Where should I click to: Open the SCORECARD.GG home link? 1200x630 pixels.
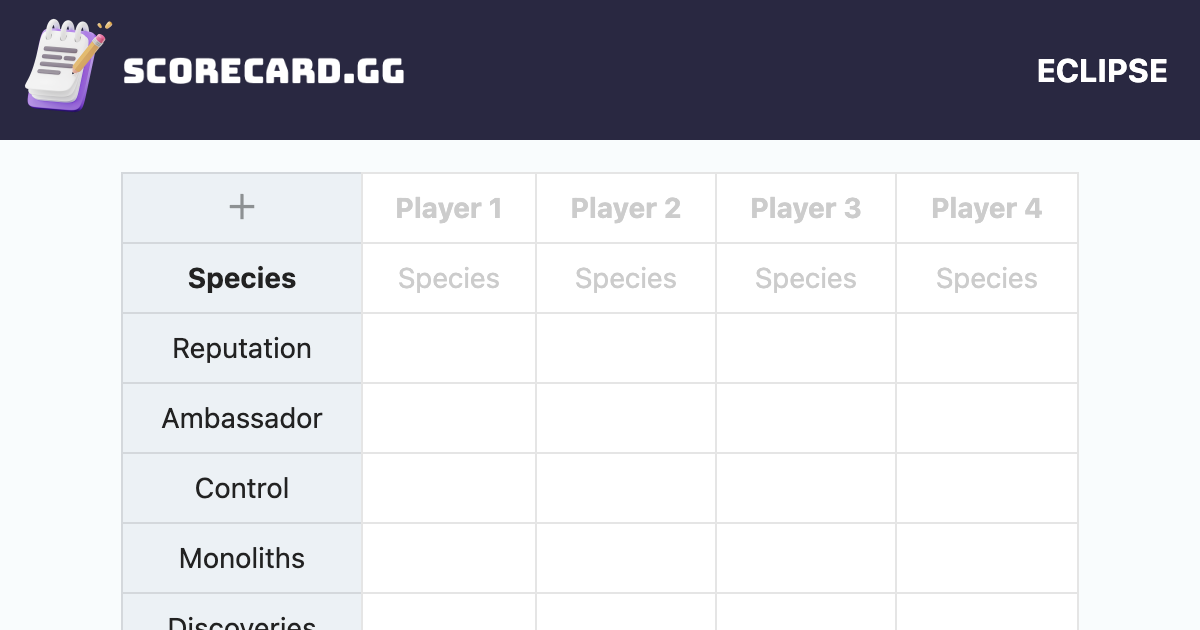pyautogui.click(x=264, y=71)
